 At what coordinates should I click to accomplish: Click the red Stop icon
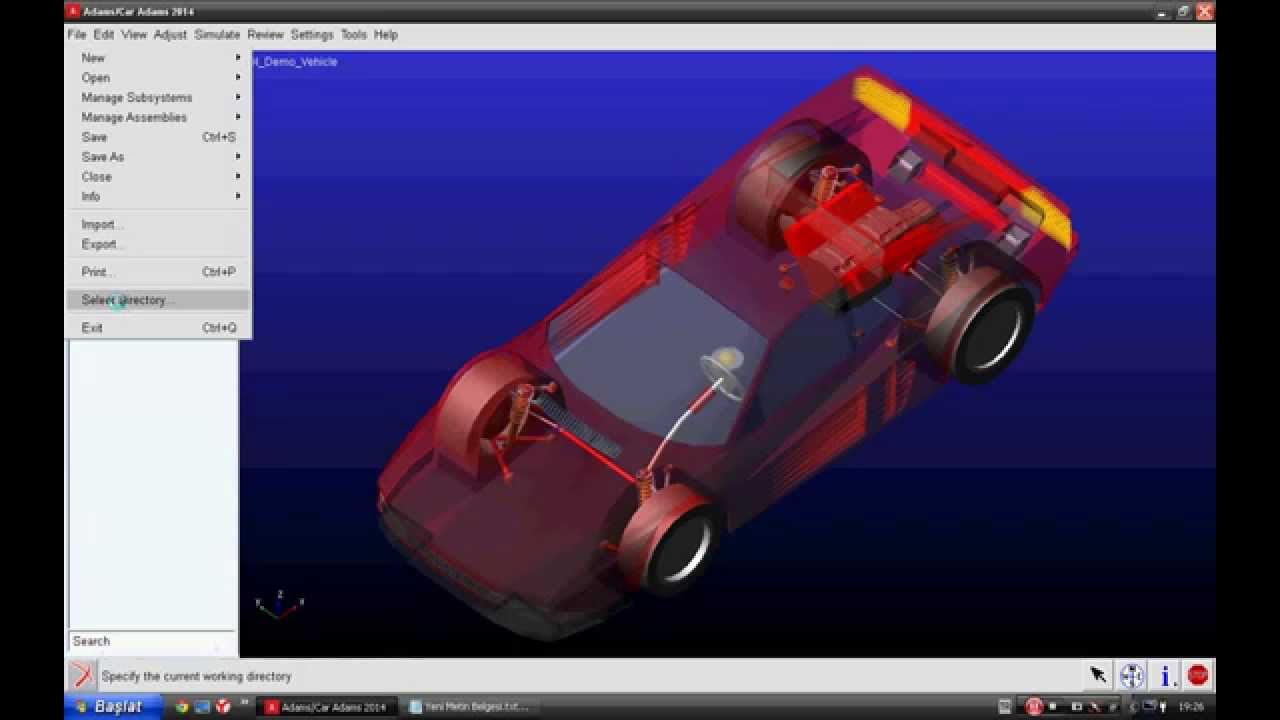(x=1198, y=676)
